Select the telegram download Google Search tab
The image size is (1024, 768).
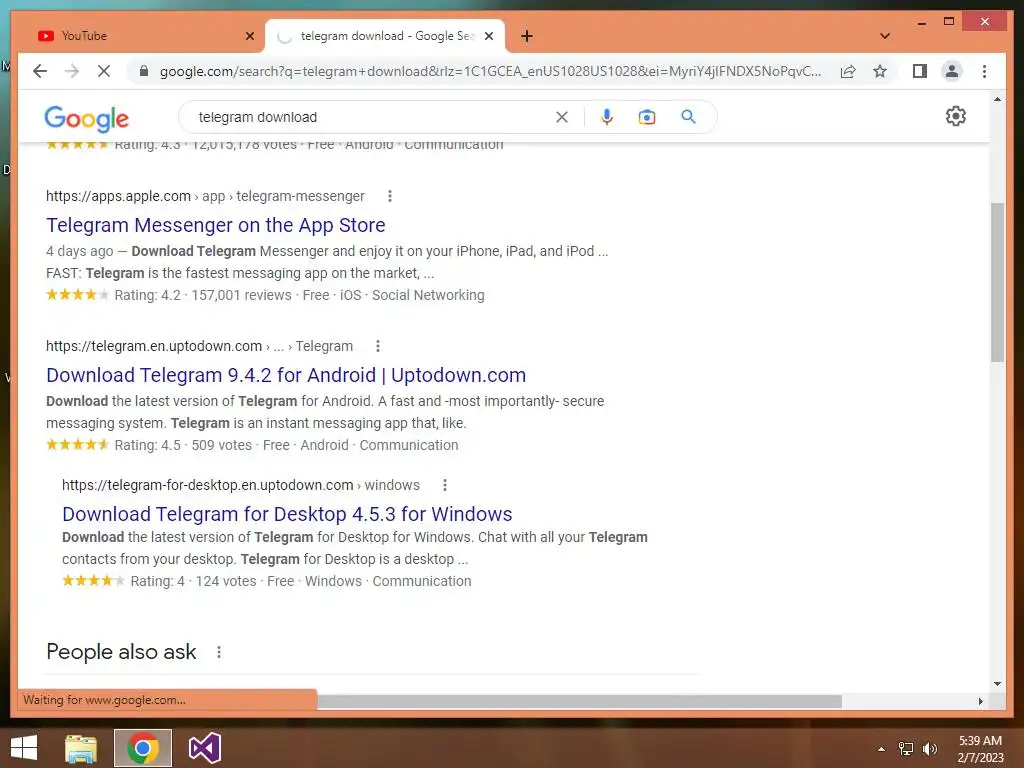coord(384,36)
